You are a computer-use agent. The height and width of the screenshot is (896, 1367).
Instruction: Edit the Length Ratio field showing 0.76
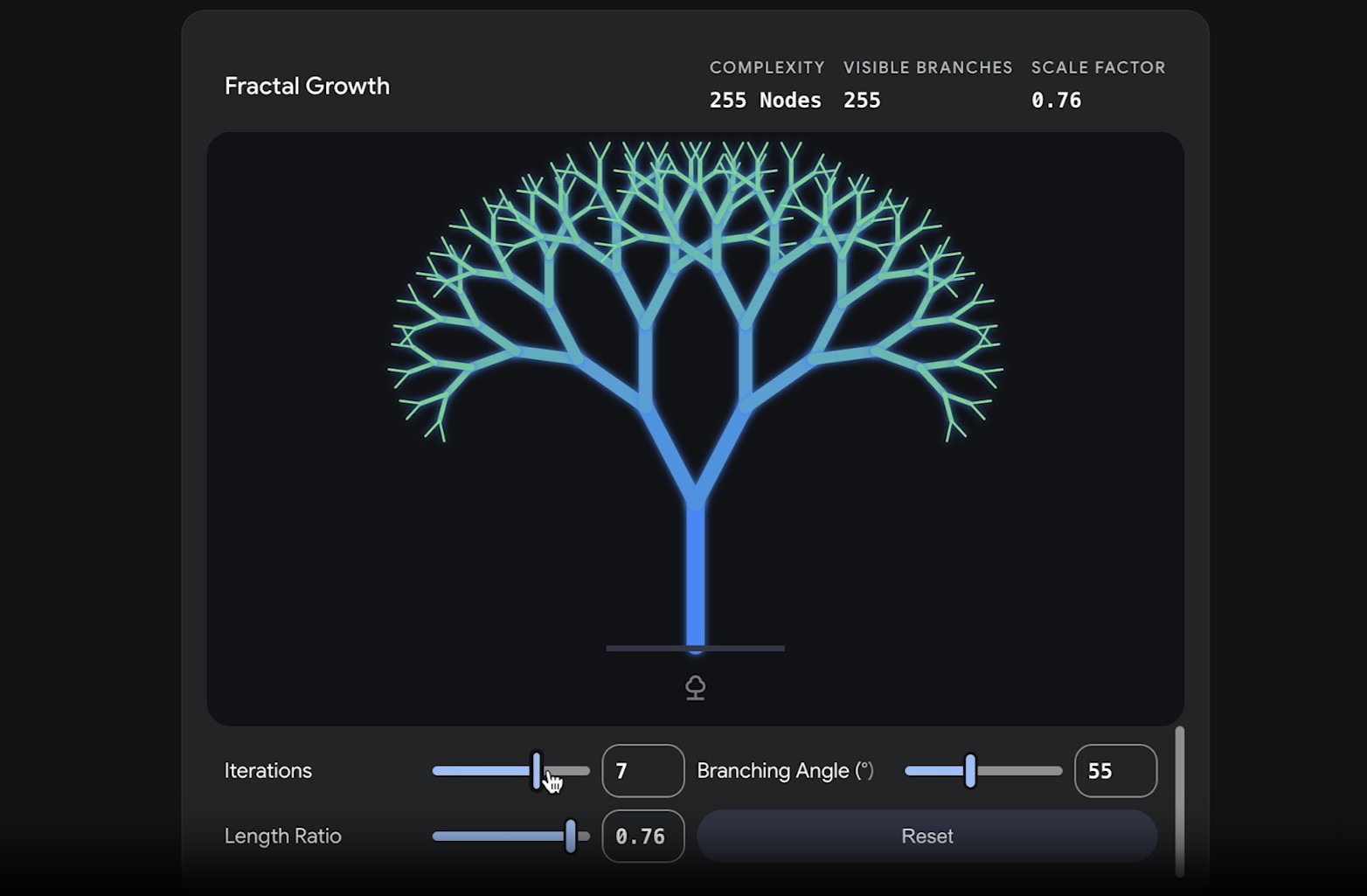click(642, 837)
